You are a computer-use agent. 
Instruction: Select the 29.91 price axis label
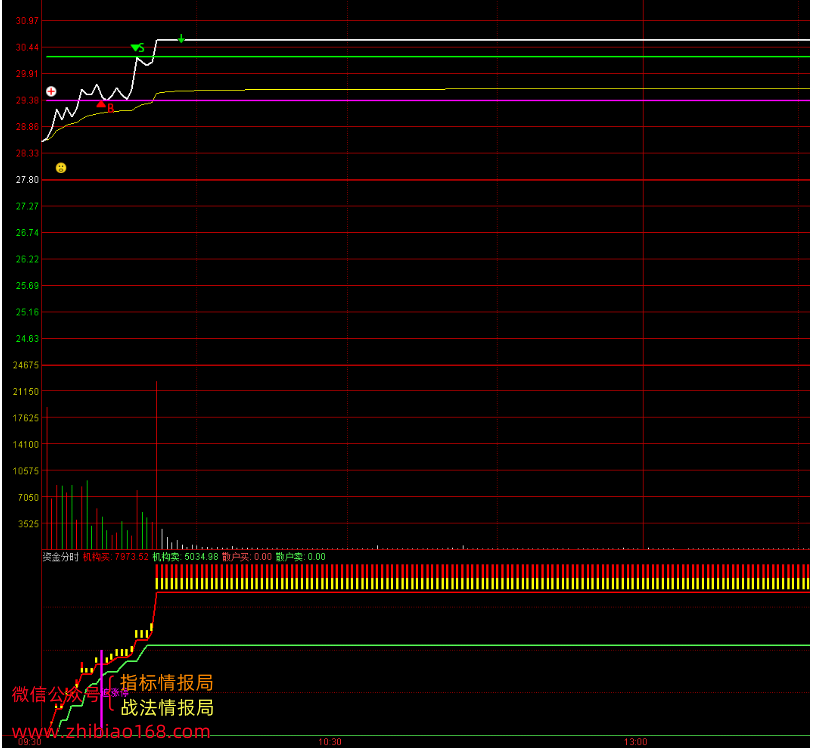point(27,74)
